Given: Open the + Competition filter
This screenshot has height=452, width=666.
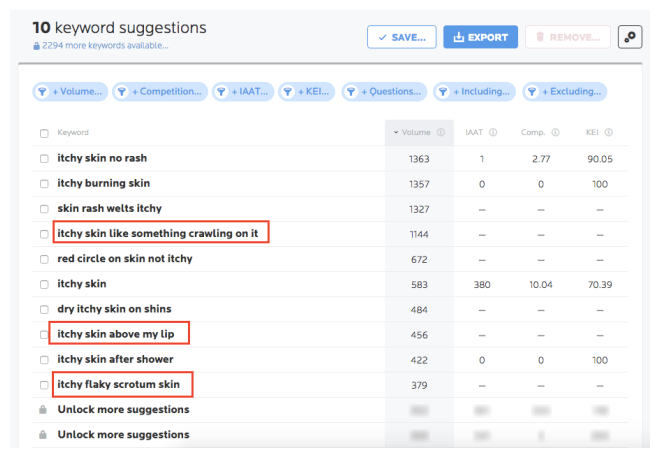Looking at the screenshot, I should click(x=160, y=92).
